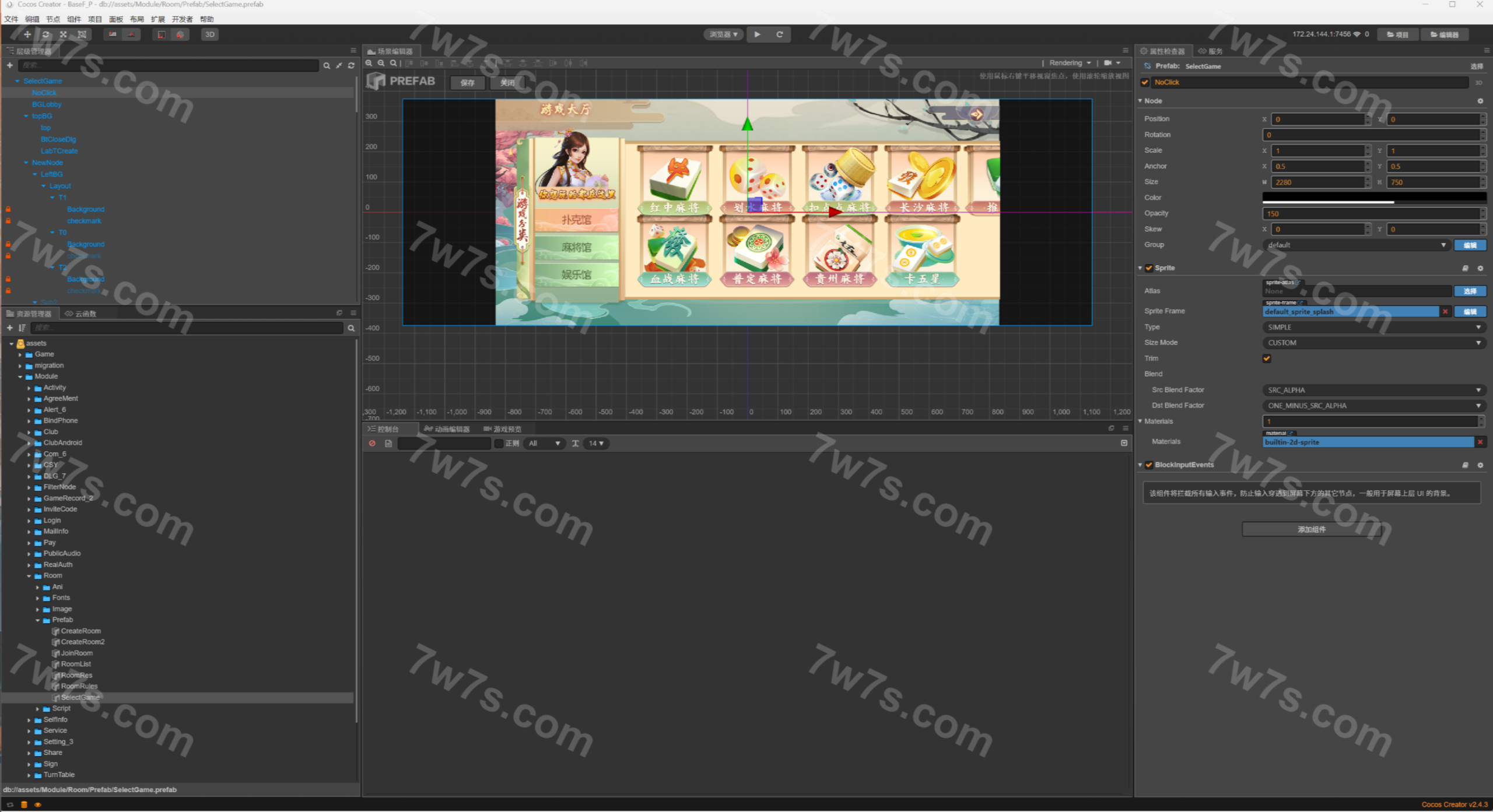This screenshot has width=1493, height=812.
Task: Click the Color swatch in Node properties
Action: click(x=1375, y=198)
